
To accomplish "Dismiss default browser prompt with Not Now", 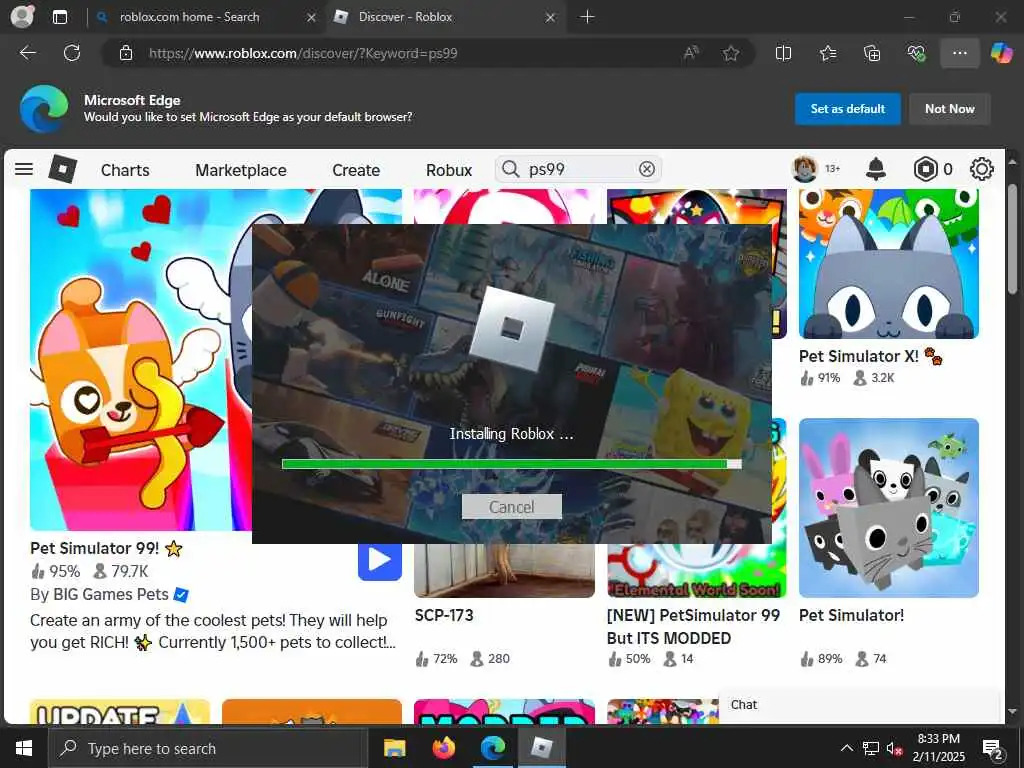I will pyautogui.click(x=950, y=109).
